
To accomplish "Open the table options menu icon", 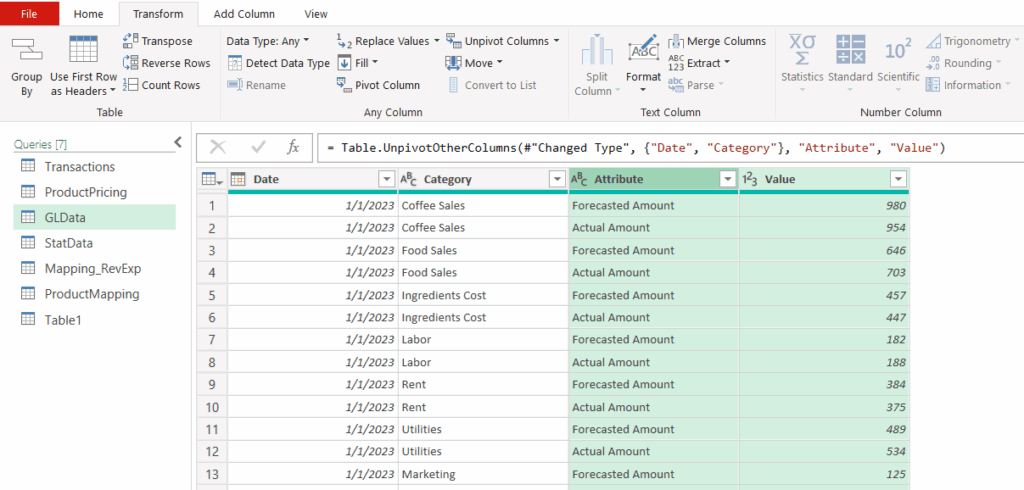I will pos(212,179).
